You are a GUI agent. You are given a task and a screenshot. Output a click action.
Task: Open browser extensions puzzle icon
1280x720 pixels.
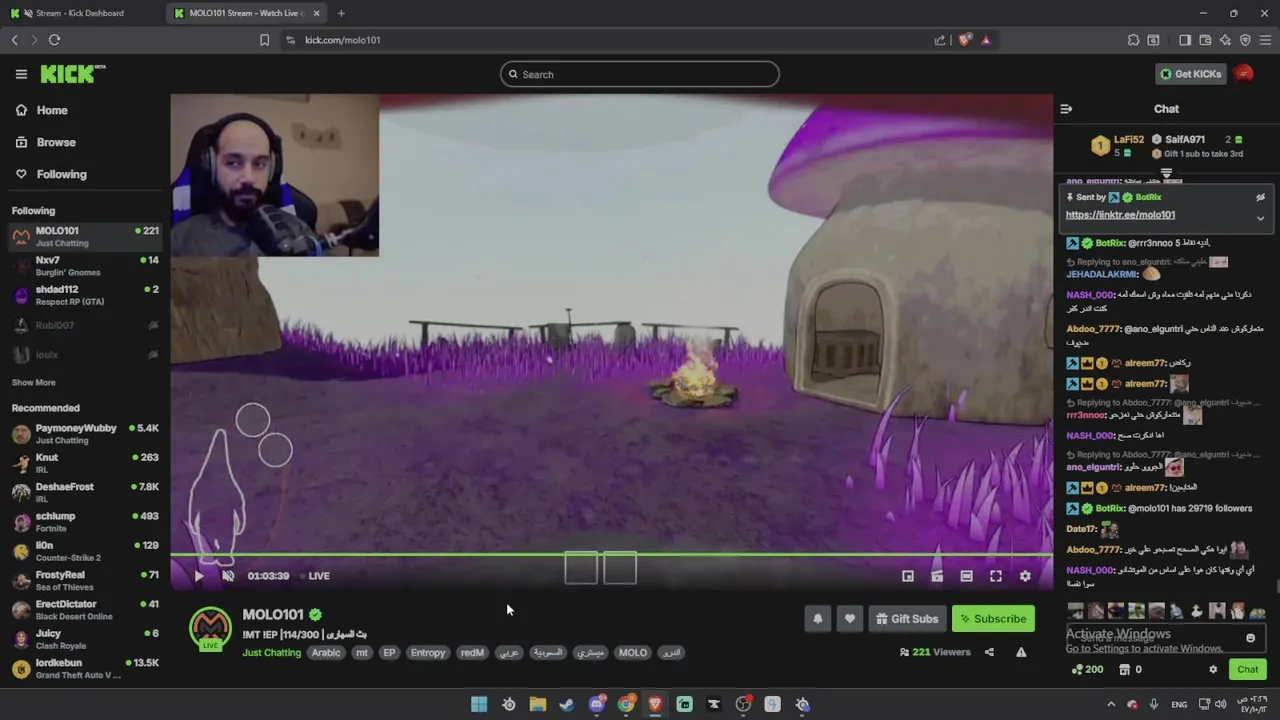pos(1133,40)
